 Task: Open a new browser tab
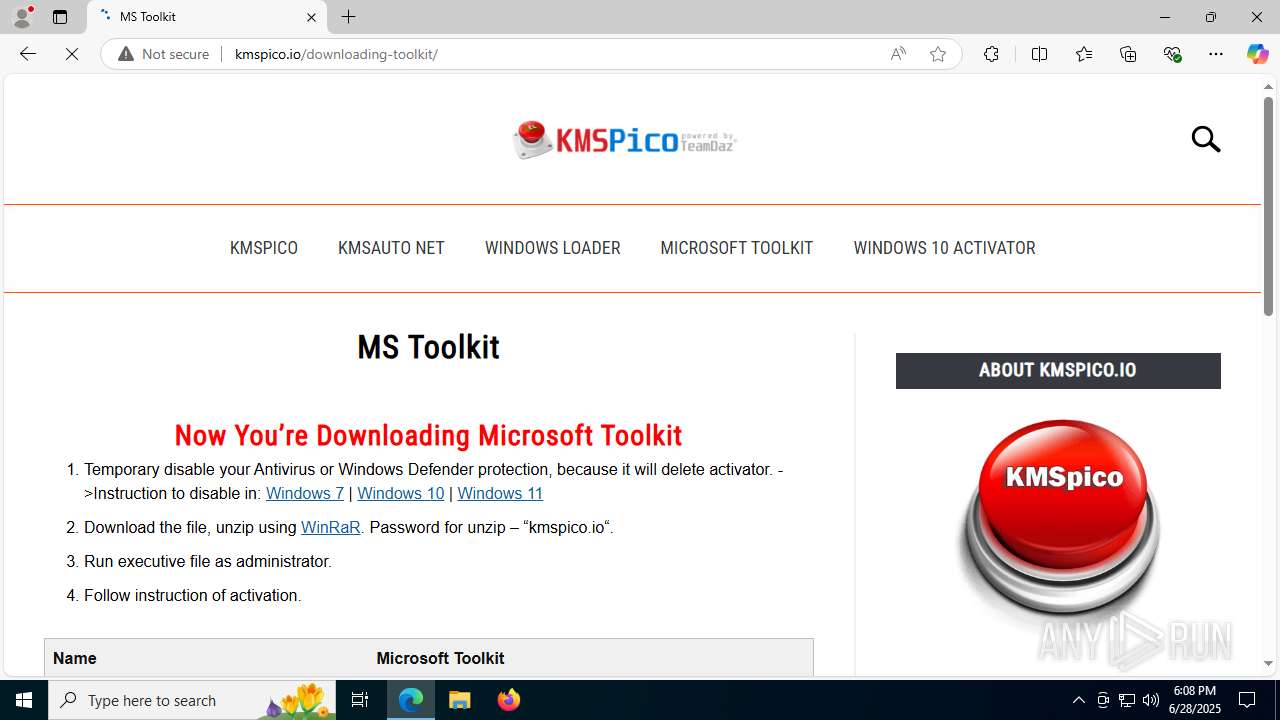pos(348,17)
